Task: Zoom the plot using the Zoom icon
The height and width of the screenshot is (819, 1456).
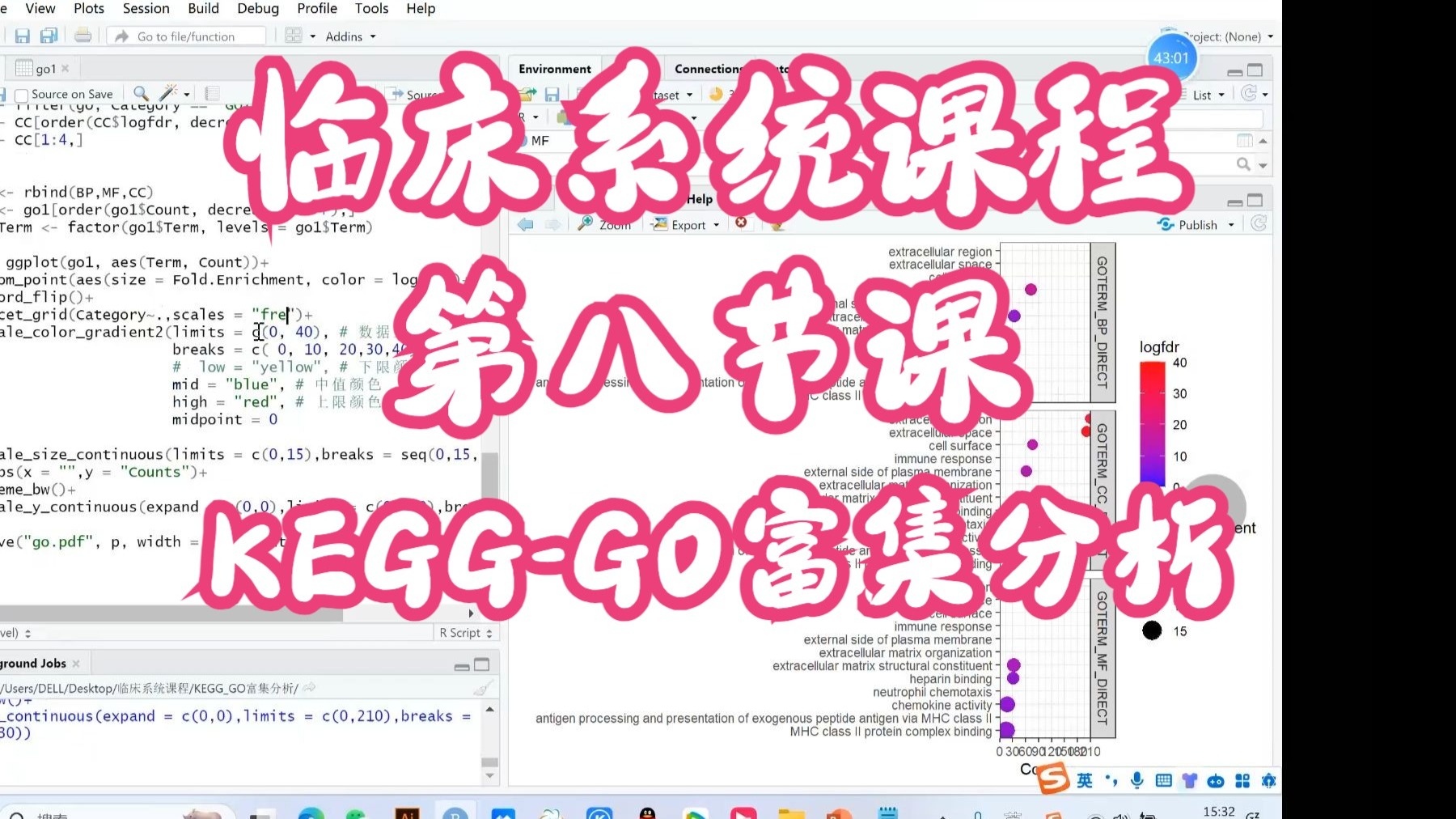Action: pyautogui.click(x=605, y=224)
